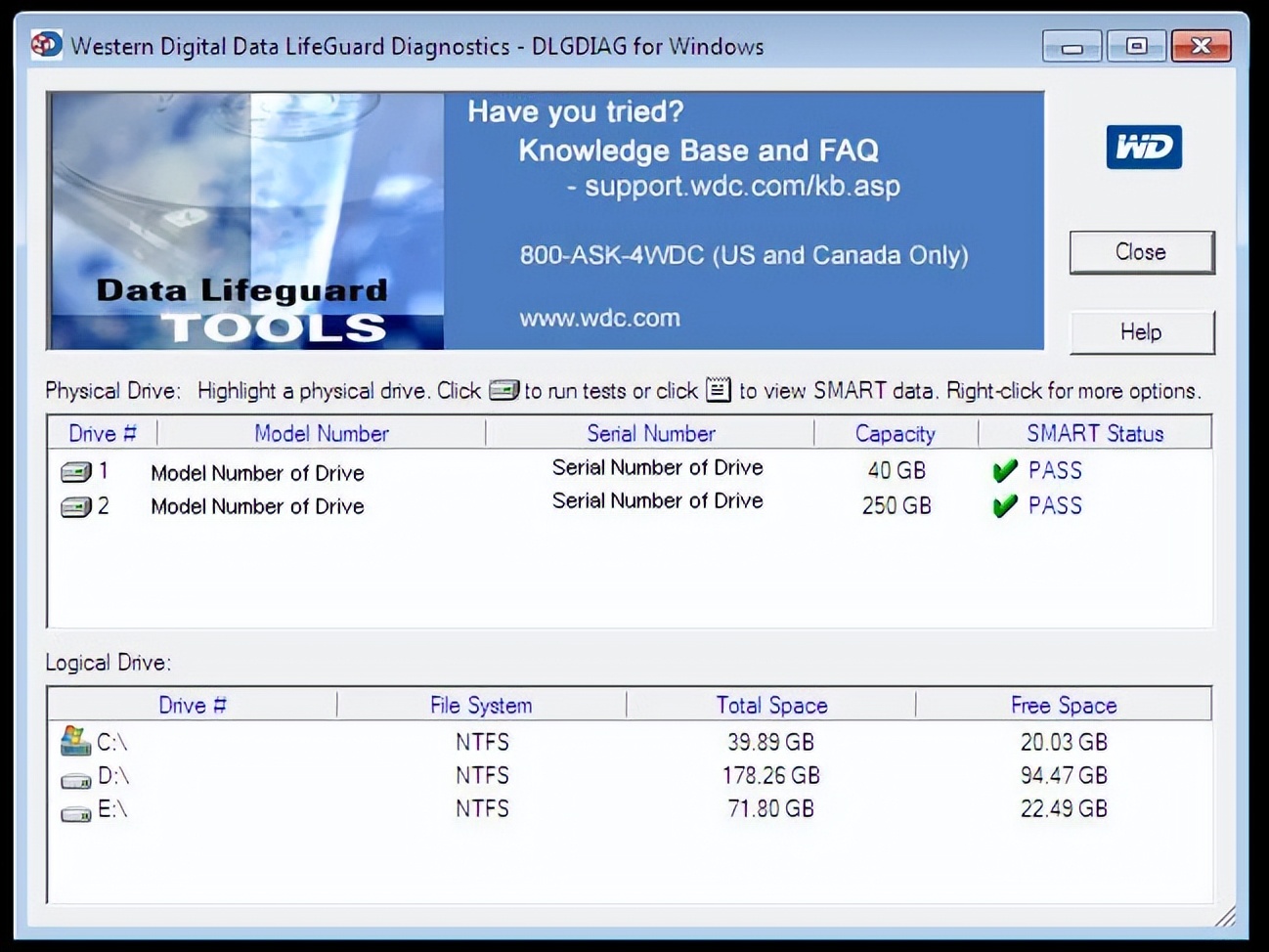Click the Data Lifeguard Tools banner image
Image resolution: width=1269 pixels, height=952 pixels.
[244, 220]
